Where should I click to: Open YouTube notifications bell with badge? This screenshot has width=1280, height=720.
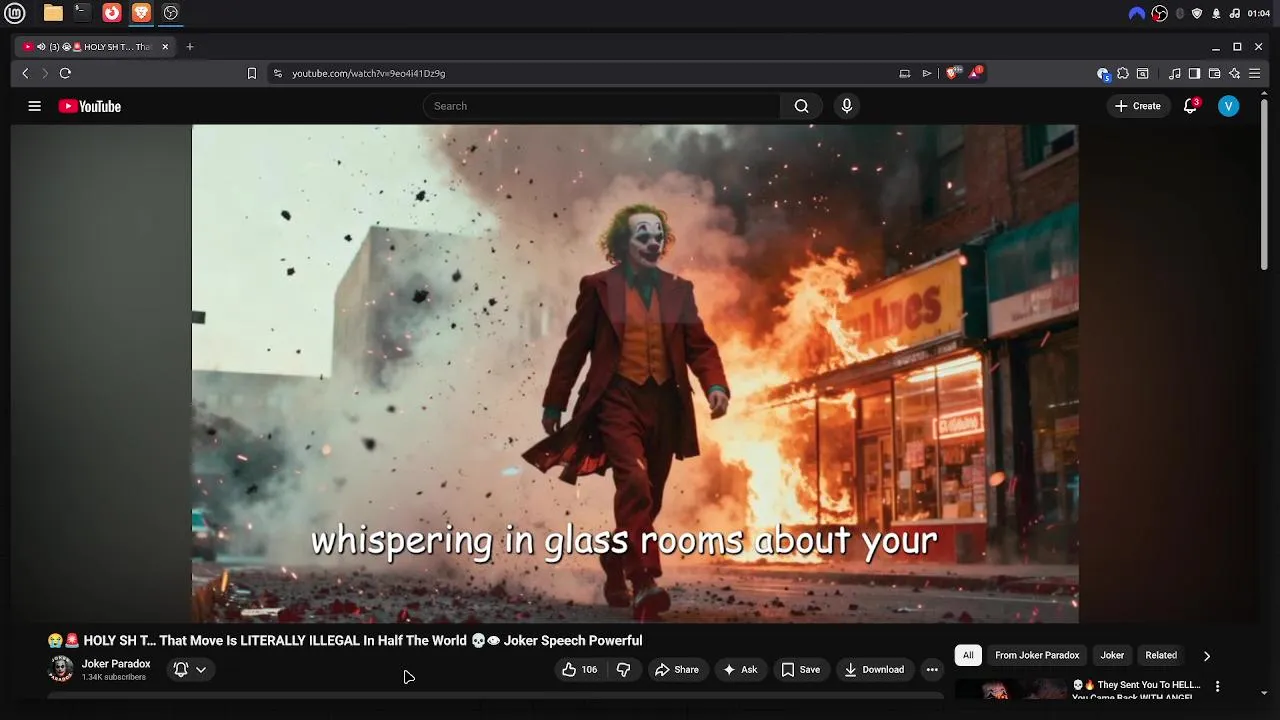point(1190,106)
